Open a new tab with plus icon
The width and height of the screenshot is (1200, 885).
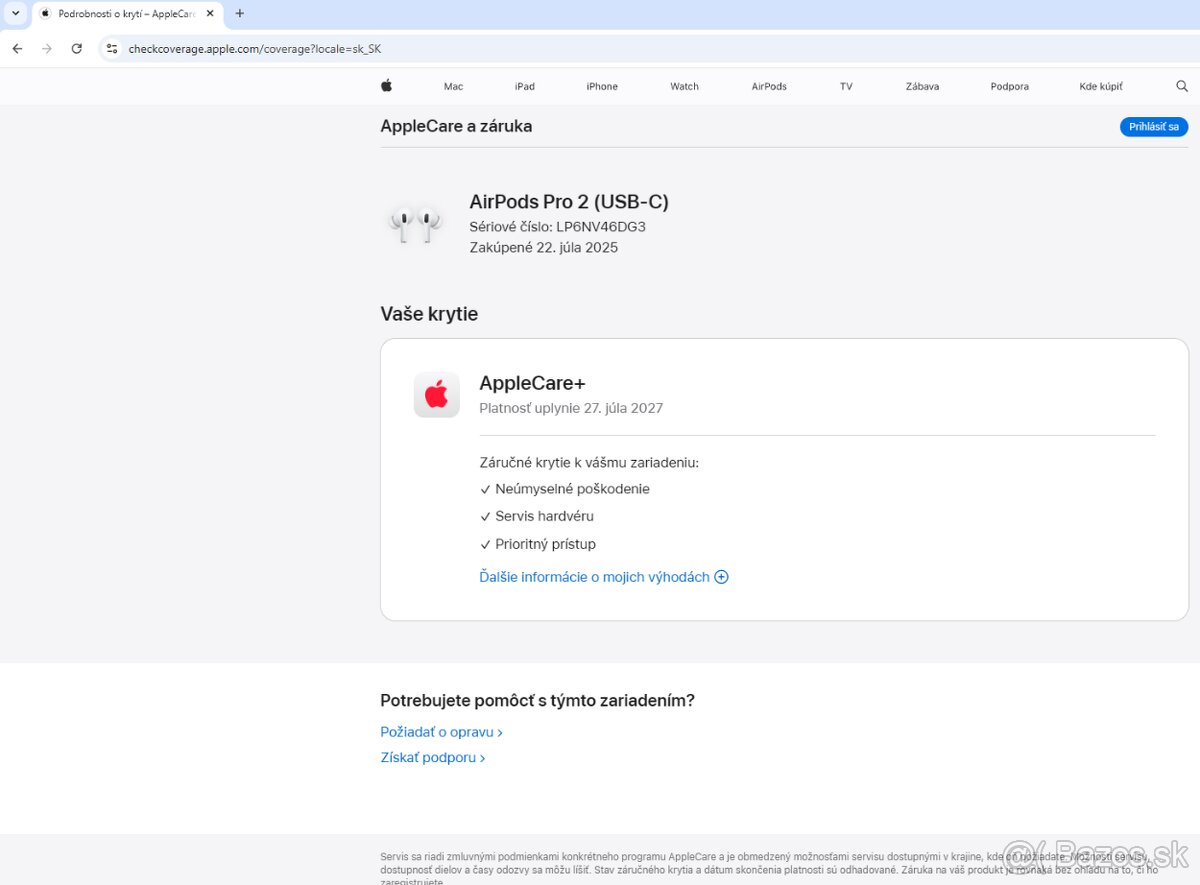point(239,14)
